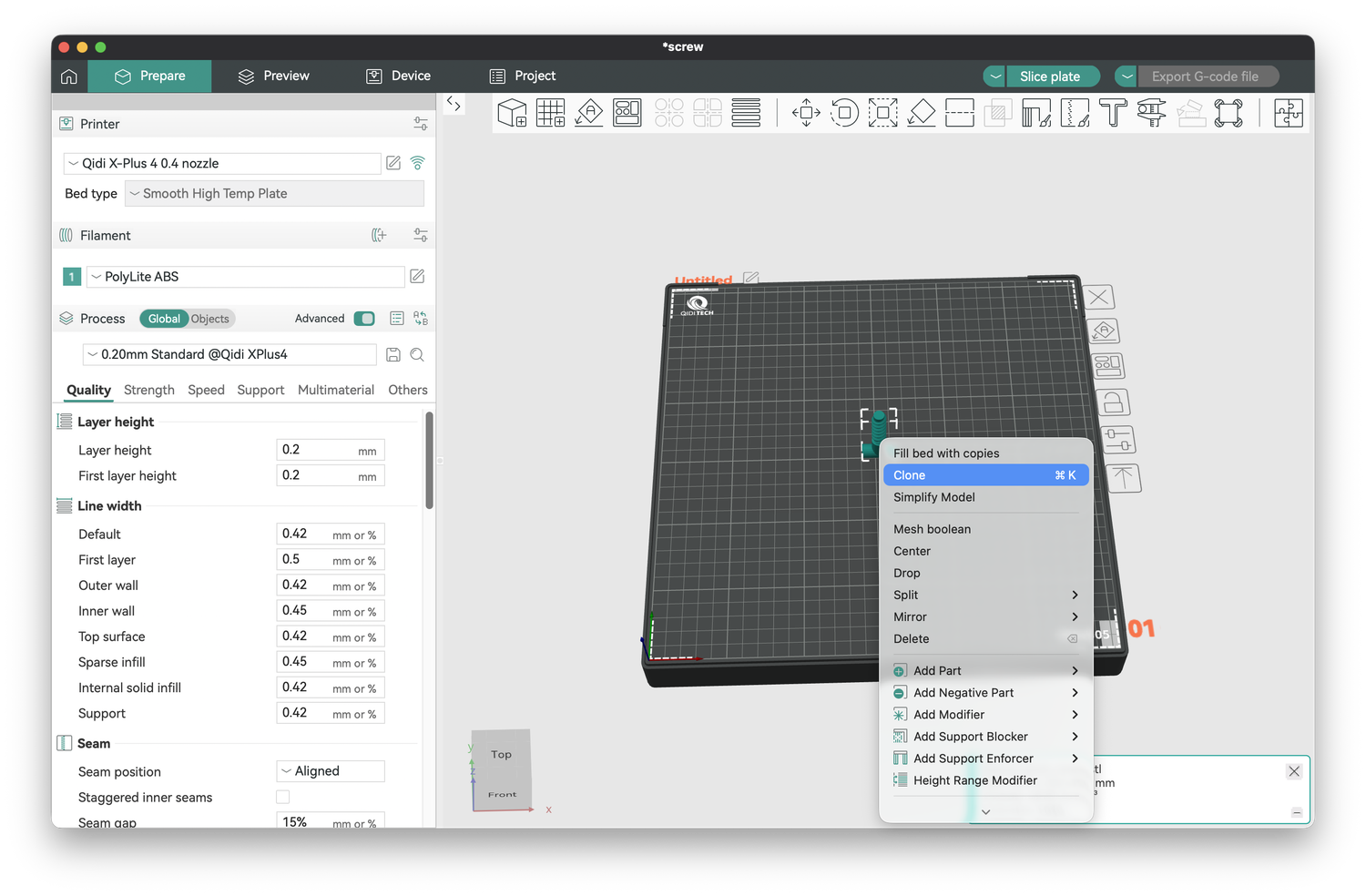Click the Slice plate button
Image resolution: width=1366 pixels, height=896 pixels.
click(x=1050, y=76)
